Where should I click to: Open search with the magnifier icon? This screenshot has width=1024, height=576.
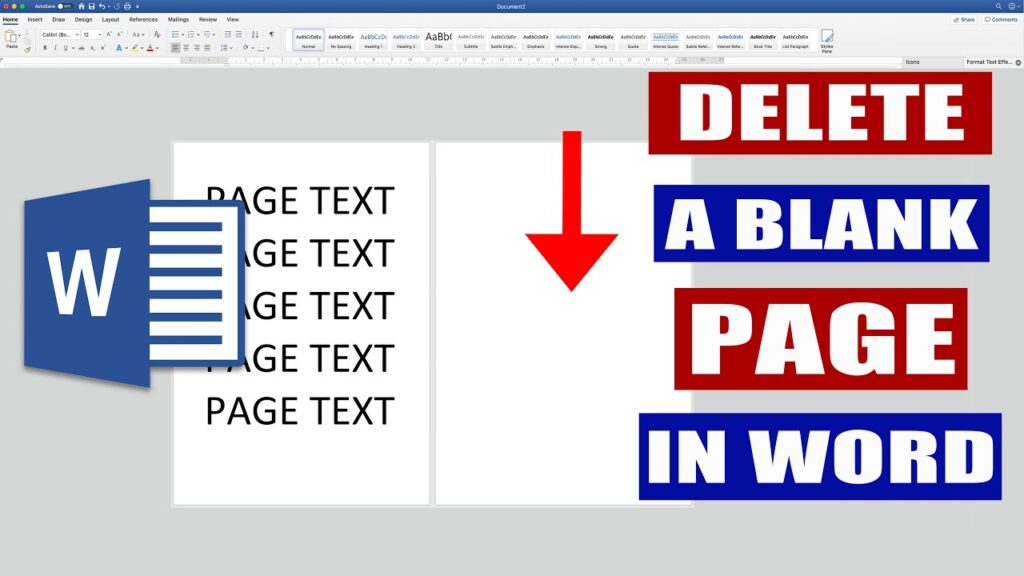[x=999, y=6]
